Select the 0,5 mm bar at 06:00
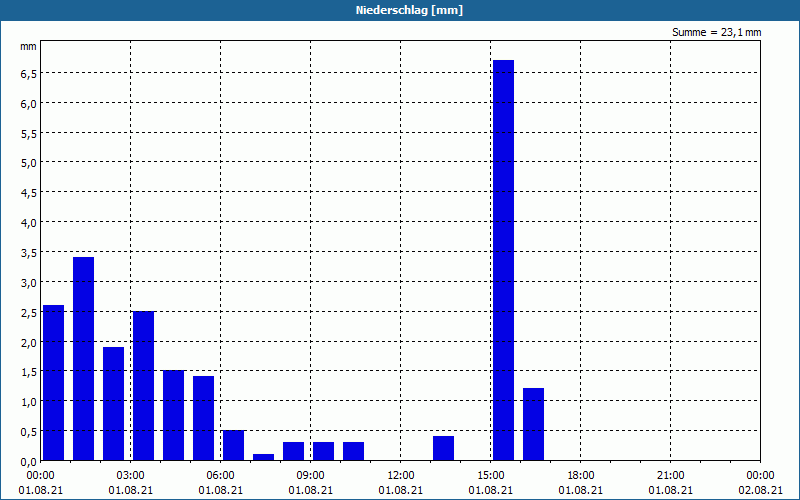 coord(233,445)
